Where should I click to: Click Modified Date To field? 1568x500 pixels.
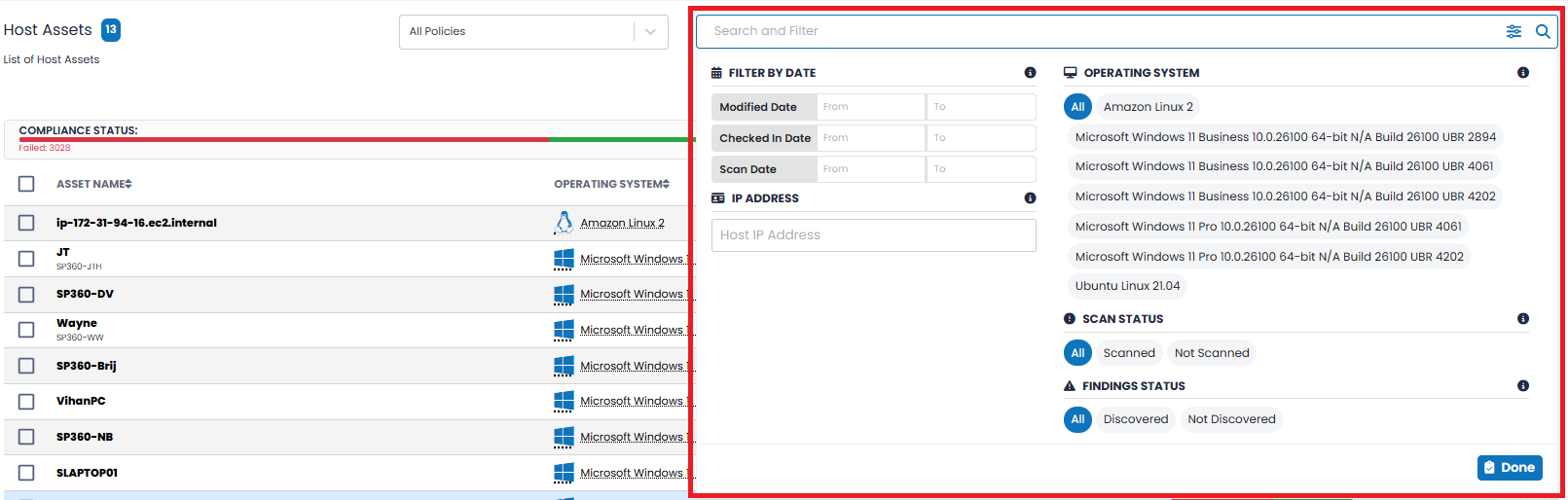coord(981,107)
